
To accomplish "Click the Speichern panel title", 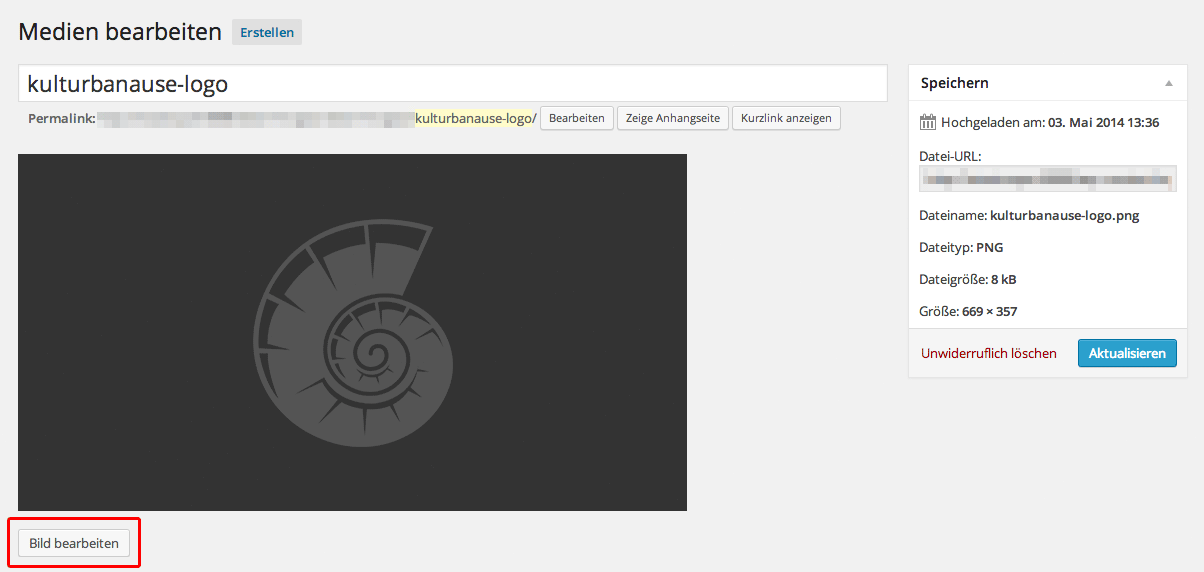I will 954,83.
